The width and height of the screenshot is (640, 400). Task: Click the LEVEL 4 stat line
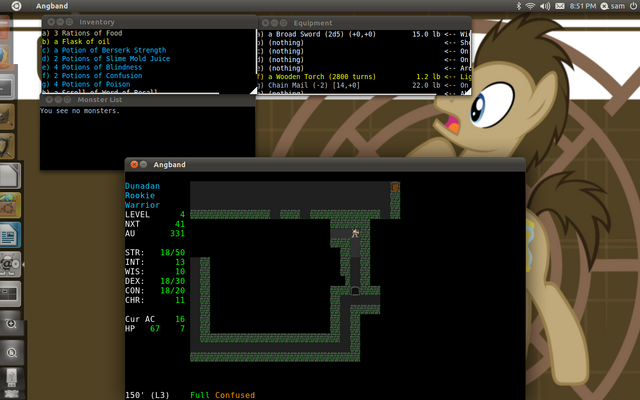[x=155, y=214]
